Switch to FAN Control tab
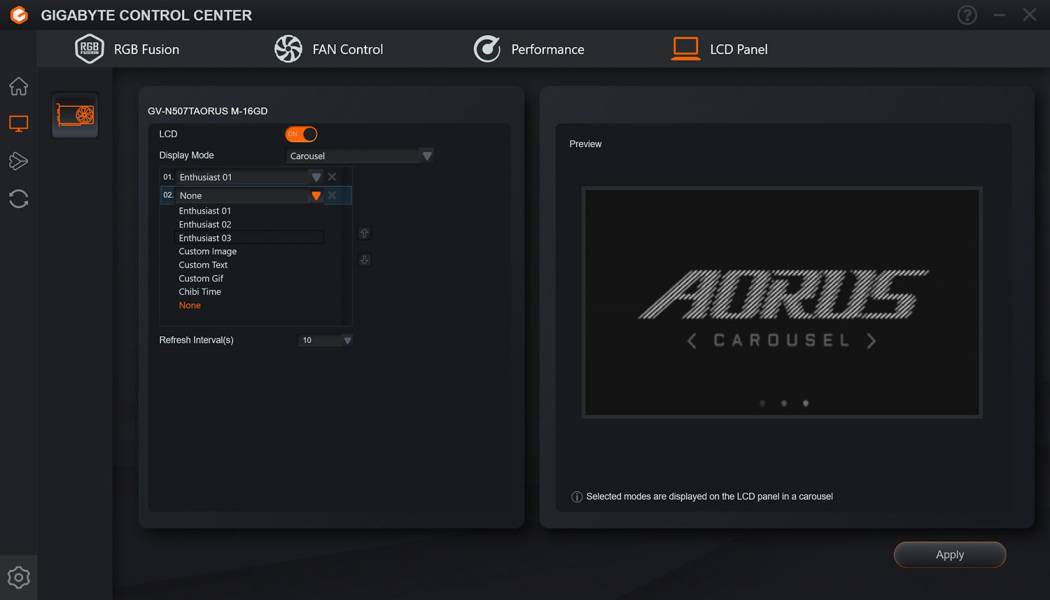This screenshot has width=1050, height=600. click(x=329, y=49)
